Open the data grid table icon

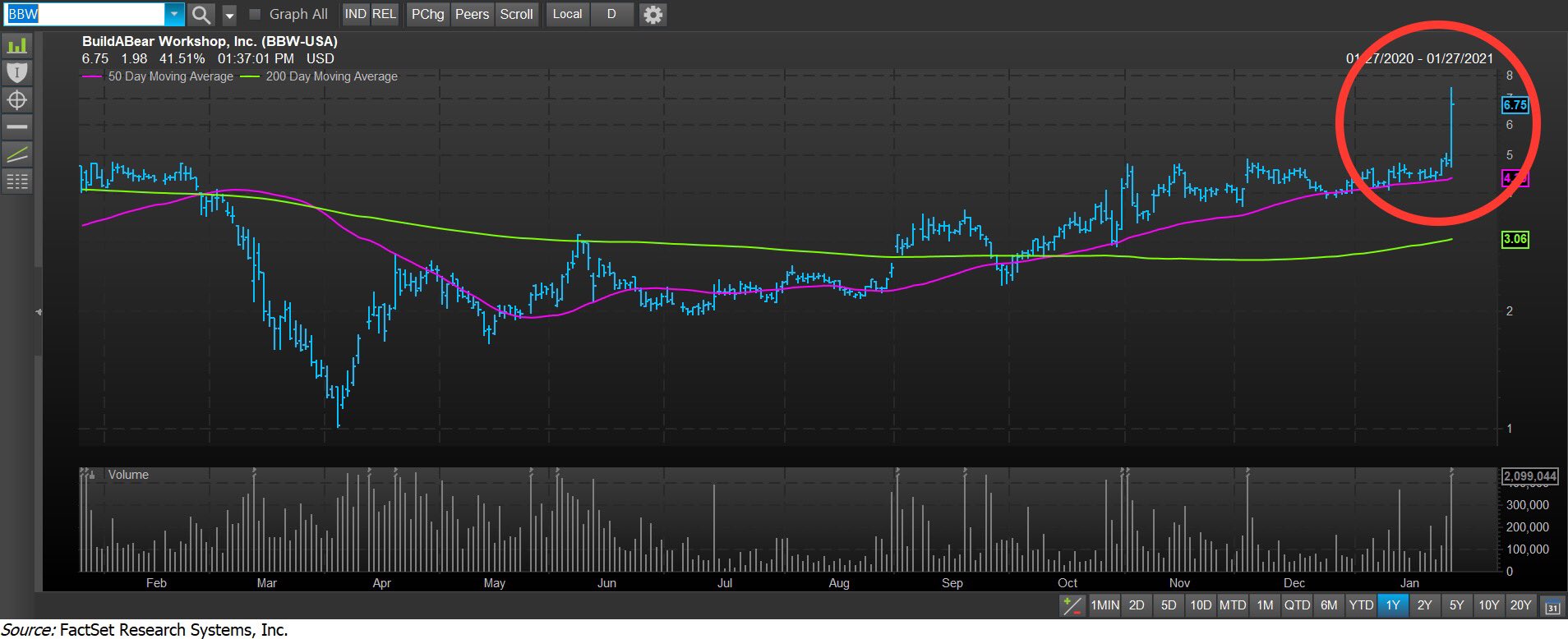[x=17, y=181]
